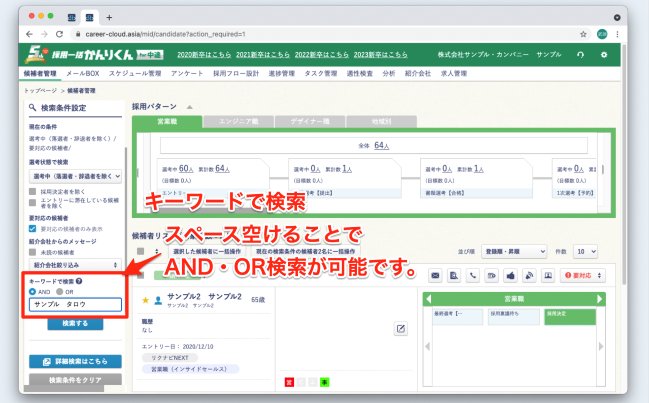The height and width of the screenshot is (403, 649).
Task: Click the browser reload icon
Action: [x=60, y=34]
